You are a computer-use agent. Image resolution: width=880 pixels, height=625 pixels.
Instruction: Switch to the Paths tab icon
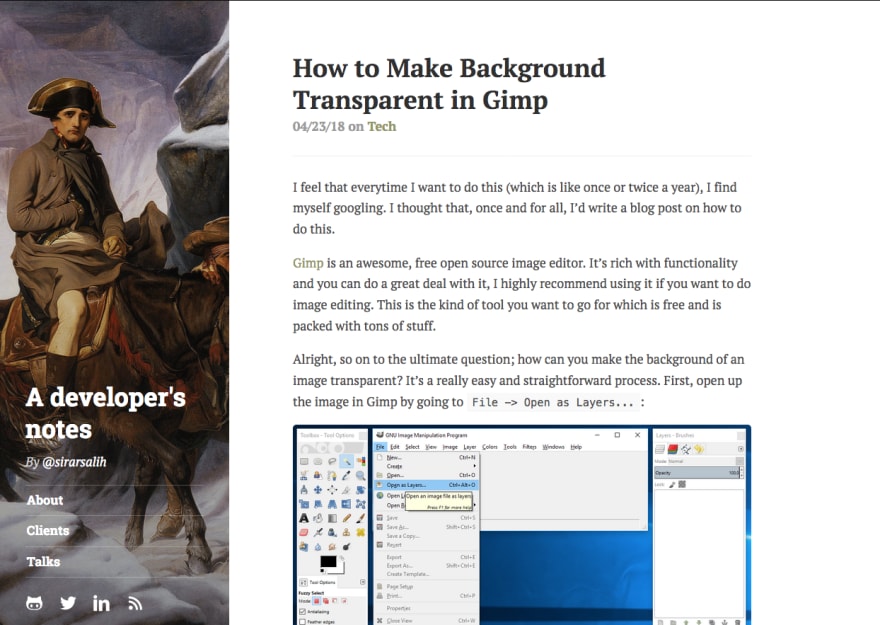686,449
